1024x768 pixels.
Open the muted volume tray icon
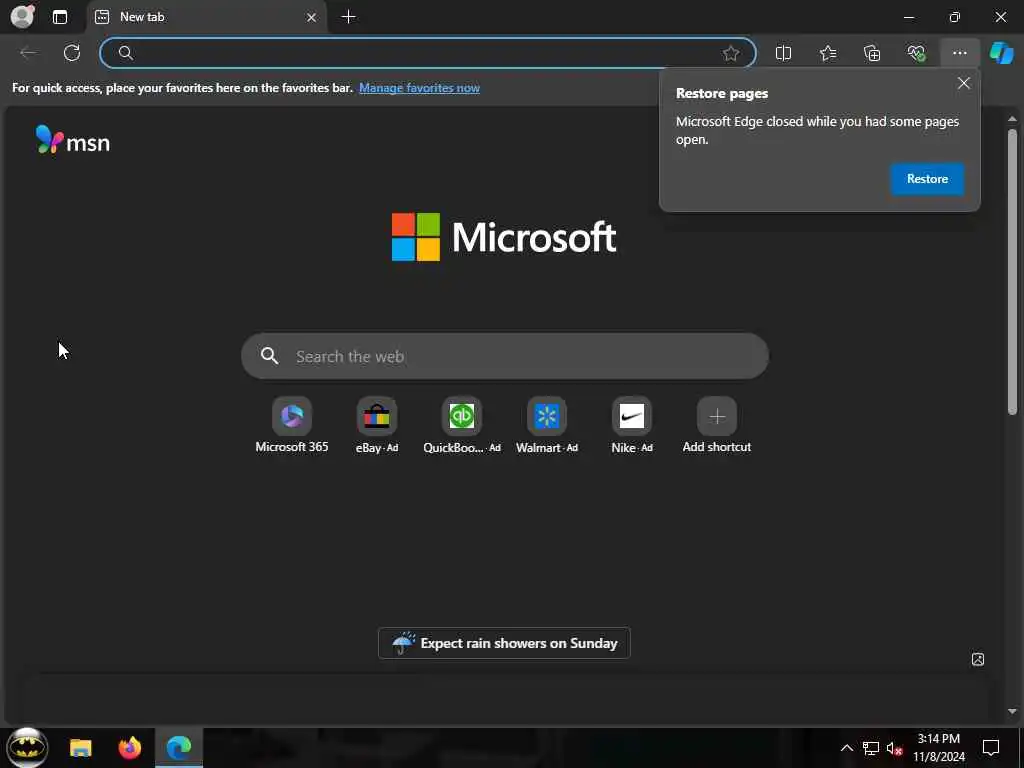click(x=895, y=748)
